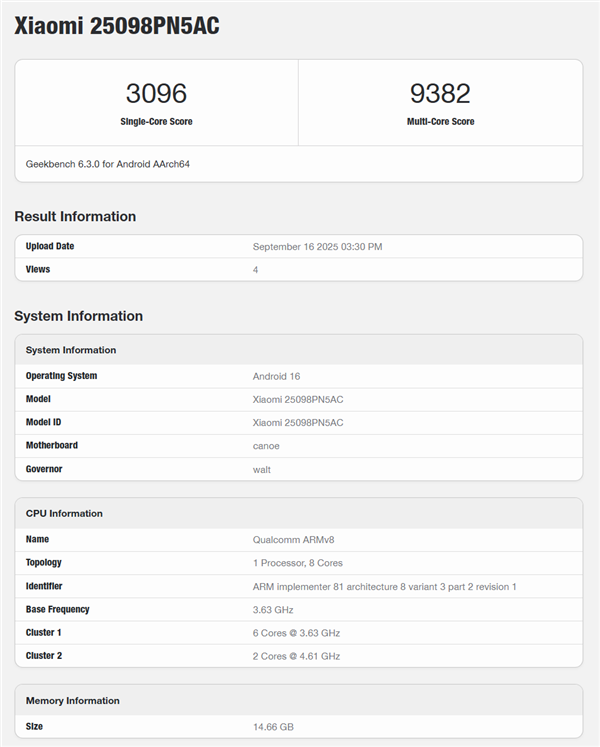Click the Android 16 operating system value

[x=276, y=376]
